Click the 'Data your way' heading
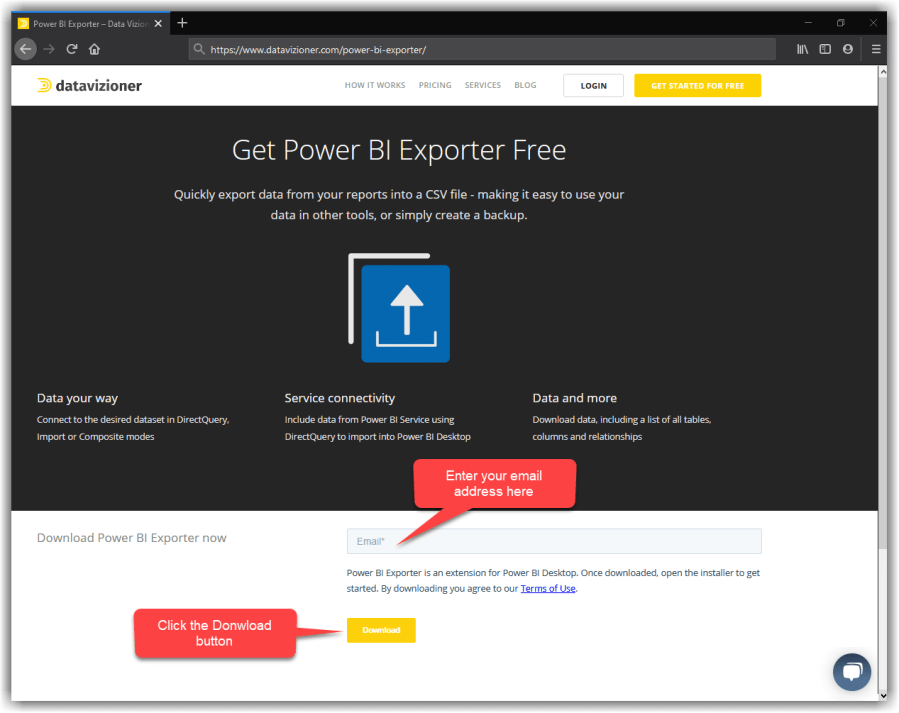This screenshot has width=899, height=713. (x=77, y=398)
